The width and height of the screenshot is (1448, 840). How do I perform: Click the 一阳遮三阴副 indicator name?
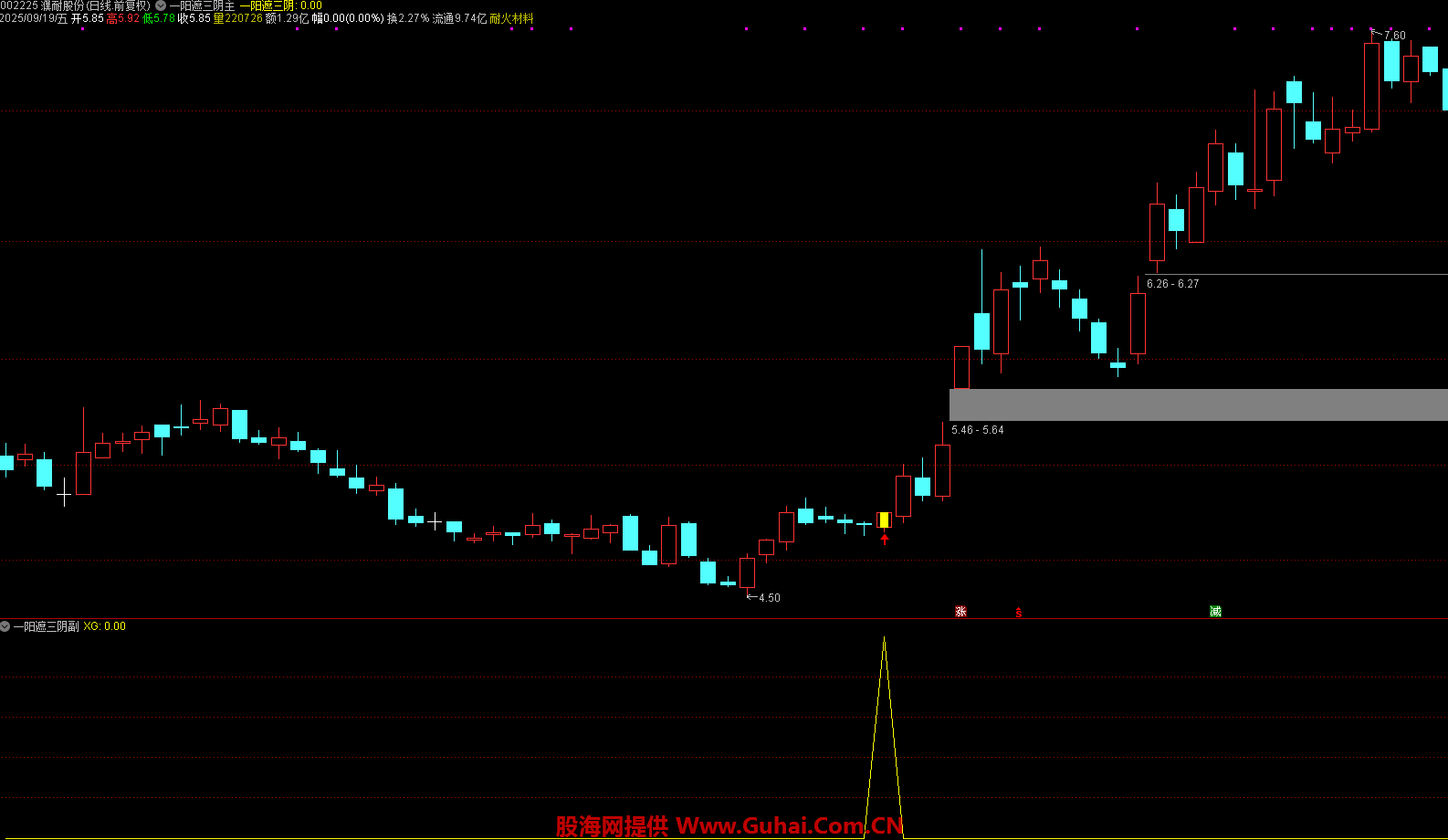[46, 626]
